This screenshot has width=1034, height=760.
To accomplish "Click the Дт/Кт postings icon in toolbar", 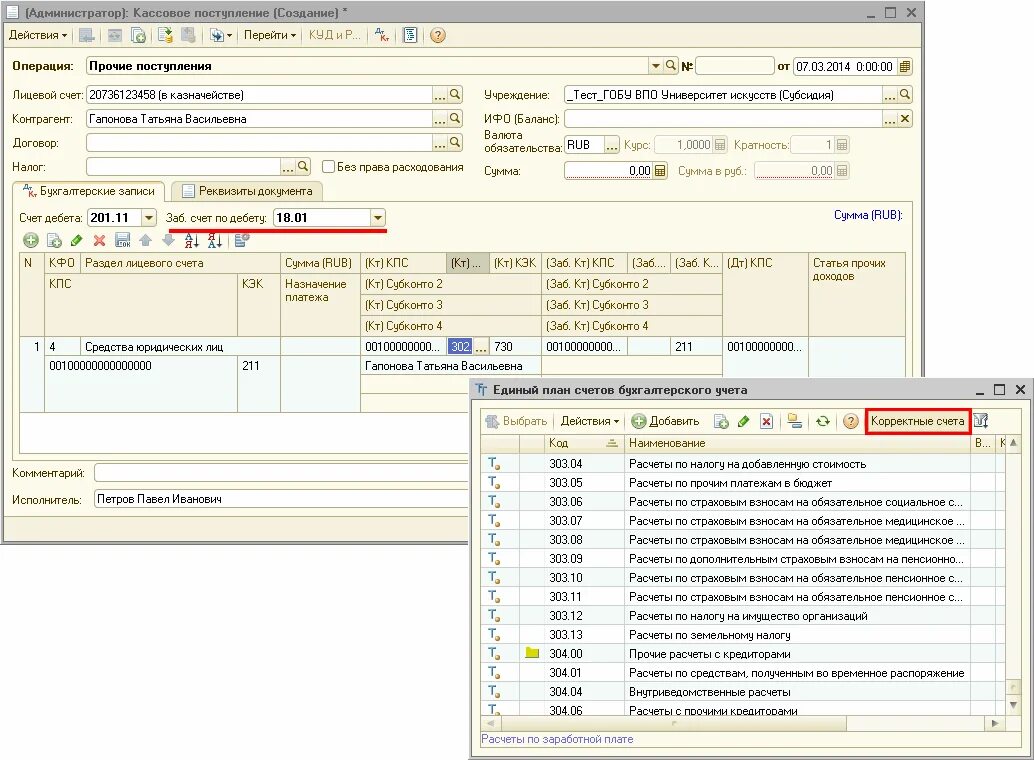I will (382, 35).
